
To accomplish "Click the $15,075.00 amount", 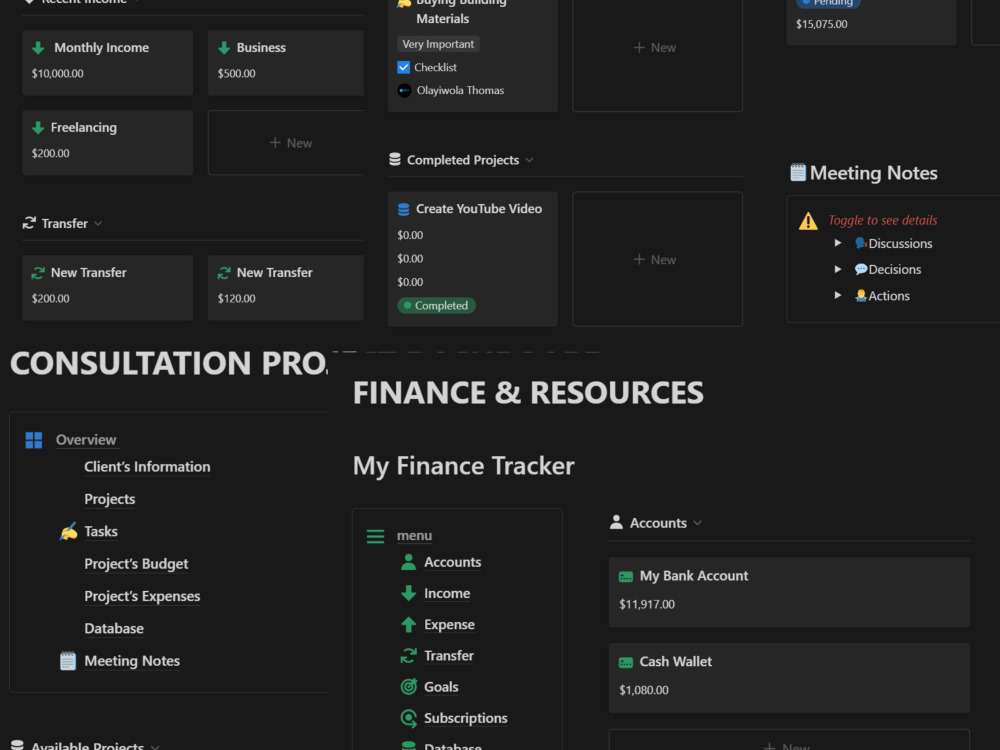I will click(x=821, y=24).
